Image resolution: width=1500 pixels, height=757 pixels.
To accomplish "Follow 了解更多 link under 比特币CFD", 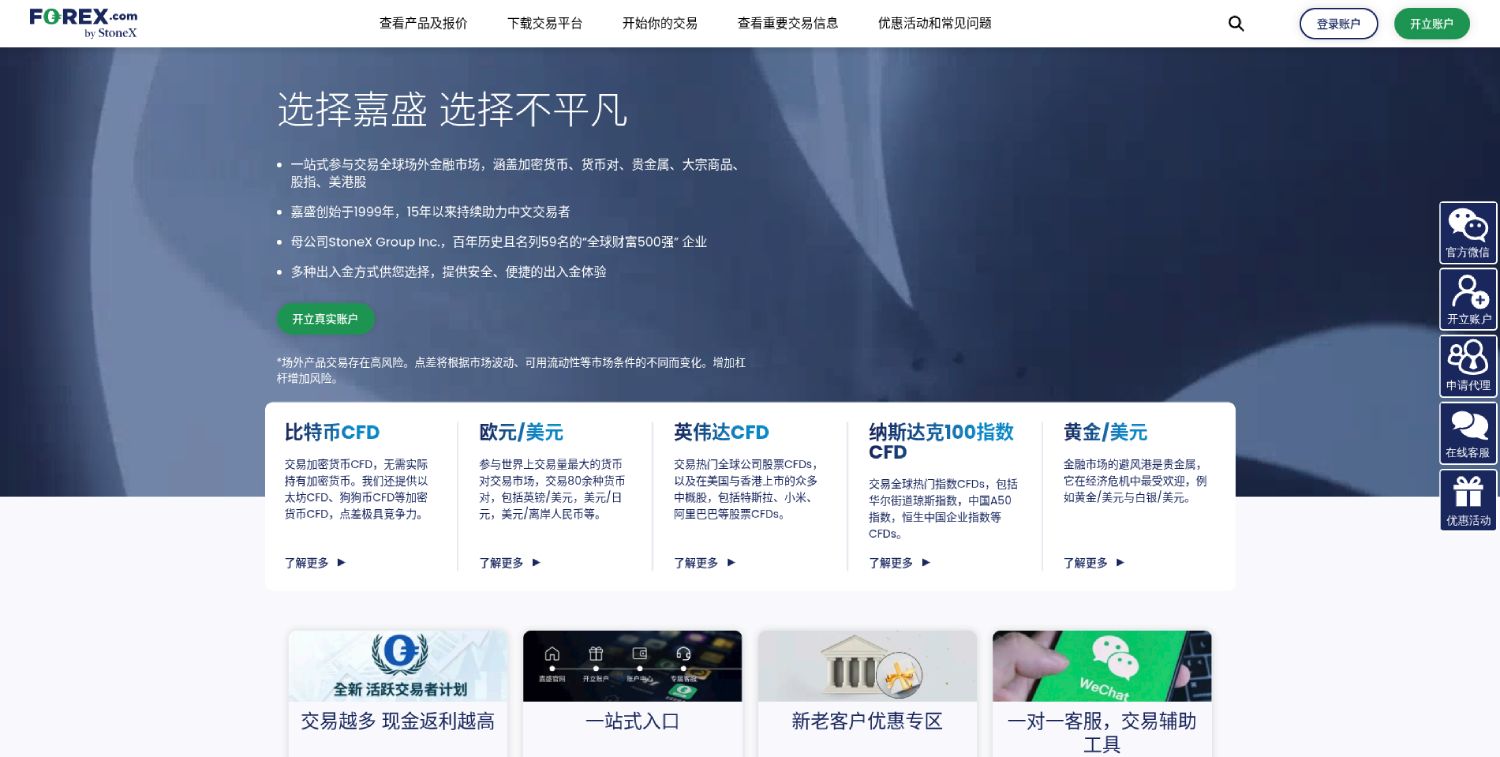I will (x=307, y=563).
